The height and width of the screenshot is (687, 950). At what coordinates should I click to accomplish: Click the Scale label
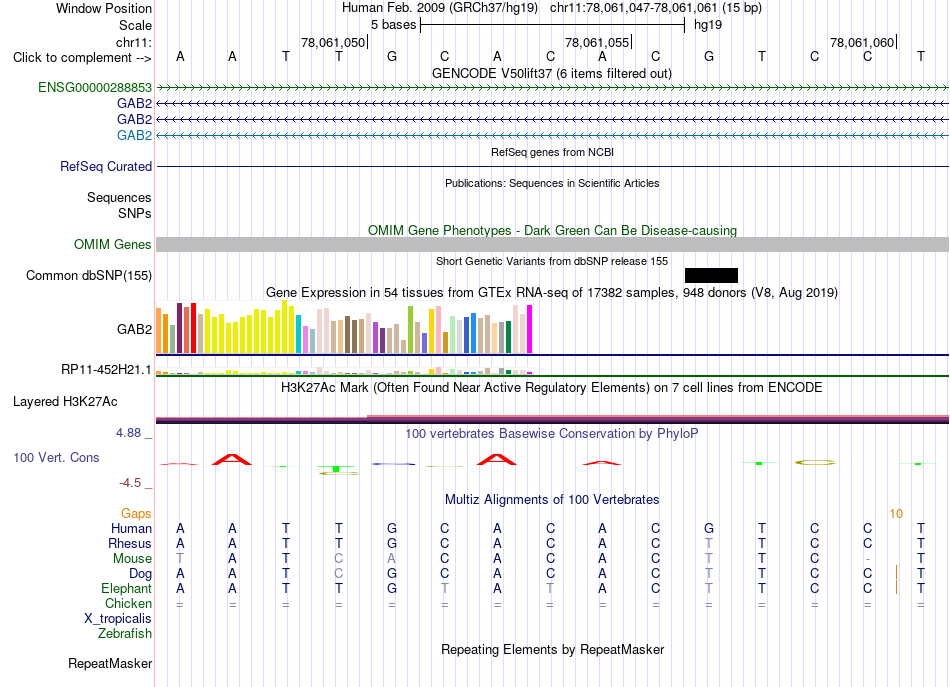135,25
